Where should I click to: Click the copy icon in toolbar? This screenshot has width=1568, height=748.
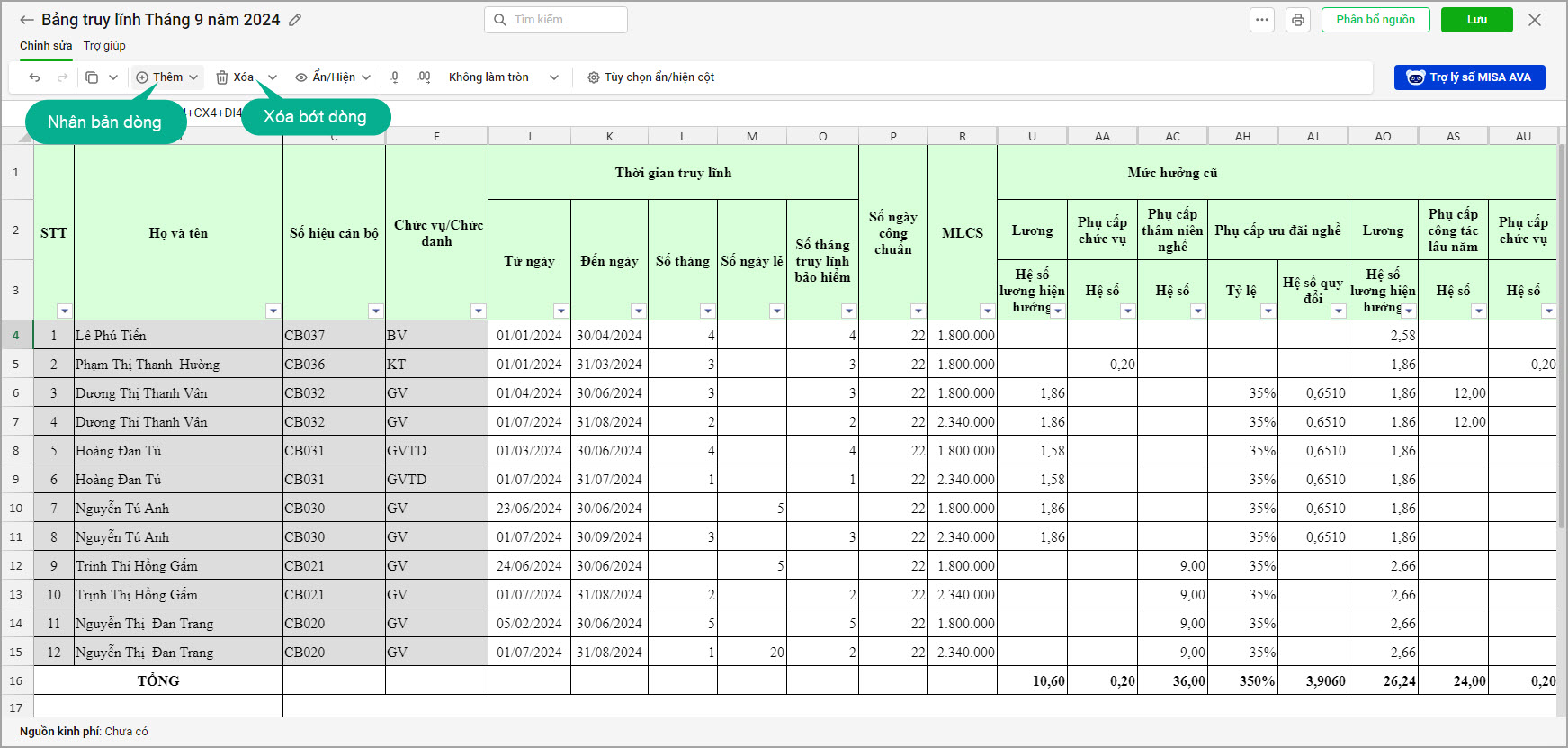[x=92, y=77]
